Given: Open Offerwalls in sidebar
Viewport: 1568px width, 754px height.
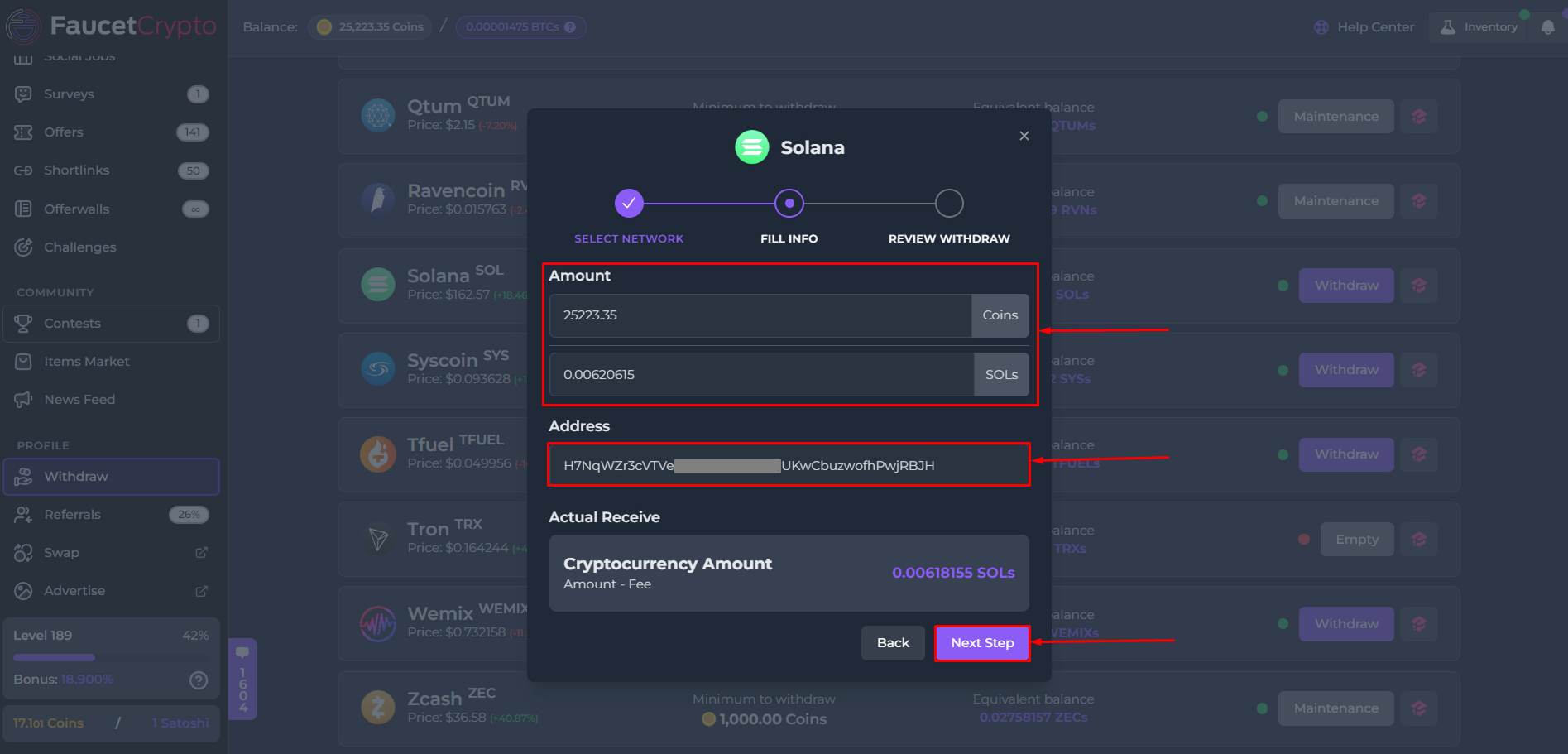Looking at the screenshot, I should click(x=111, y=209).
